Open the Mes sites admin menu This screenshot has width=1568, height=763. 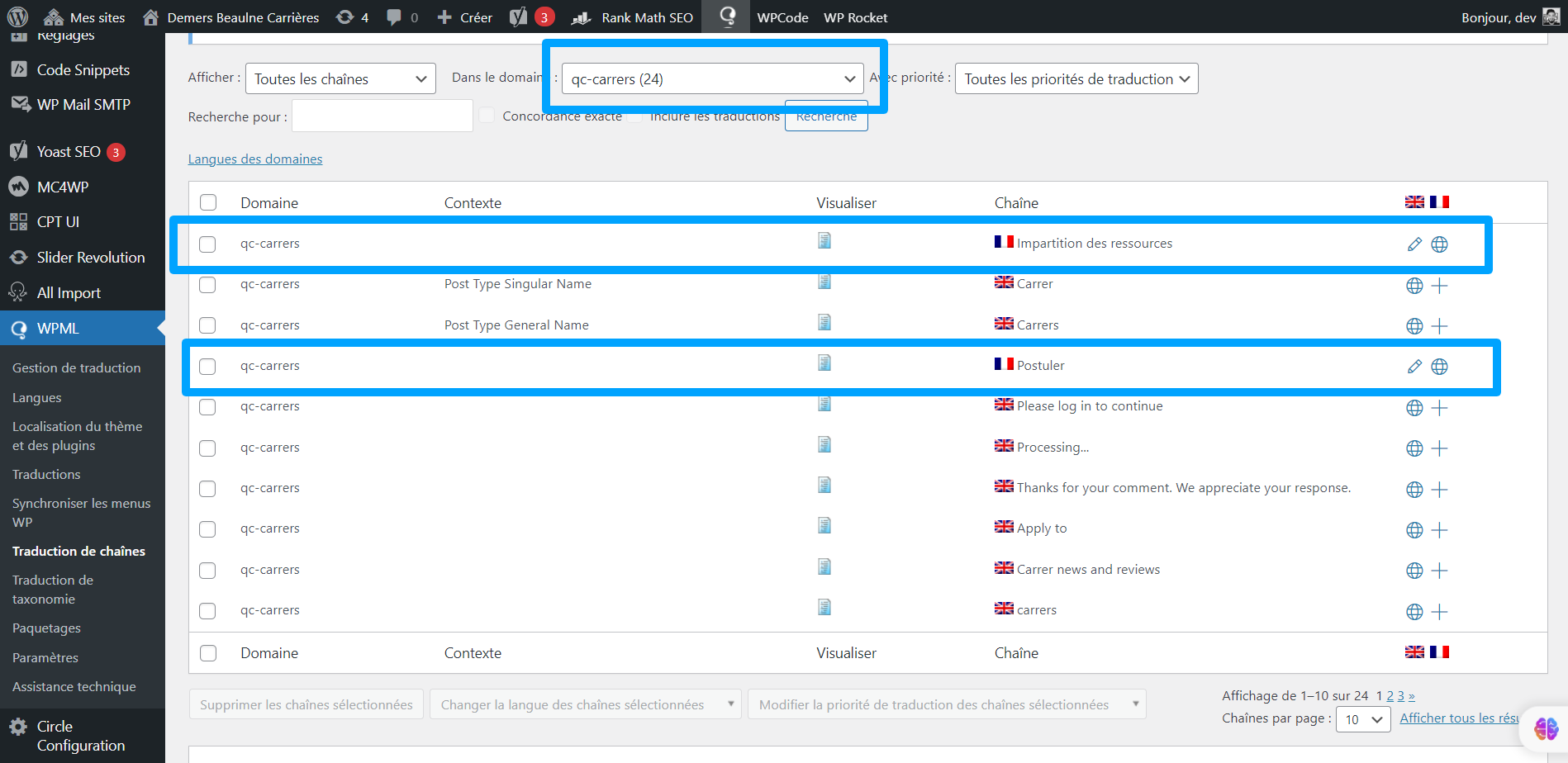pos(84,17)
